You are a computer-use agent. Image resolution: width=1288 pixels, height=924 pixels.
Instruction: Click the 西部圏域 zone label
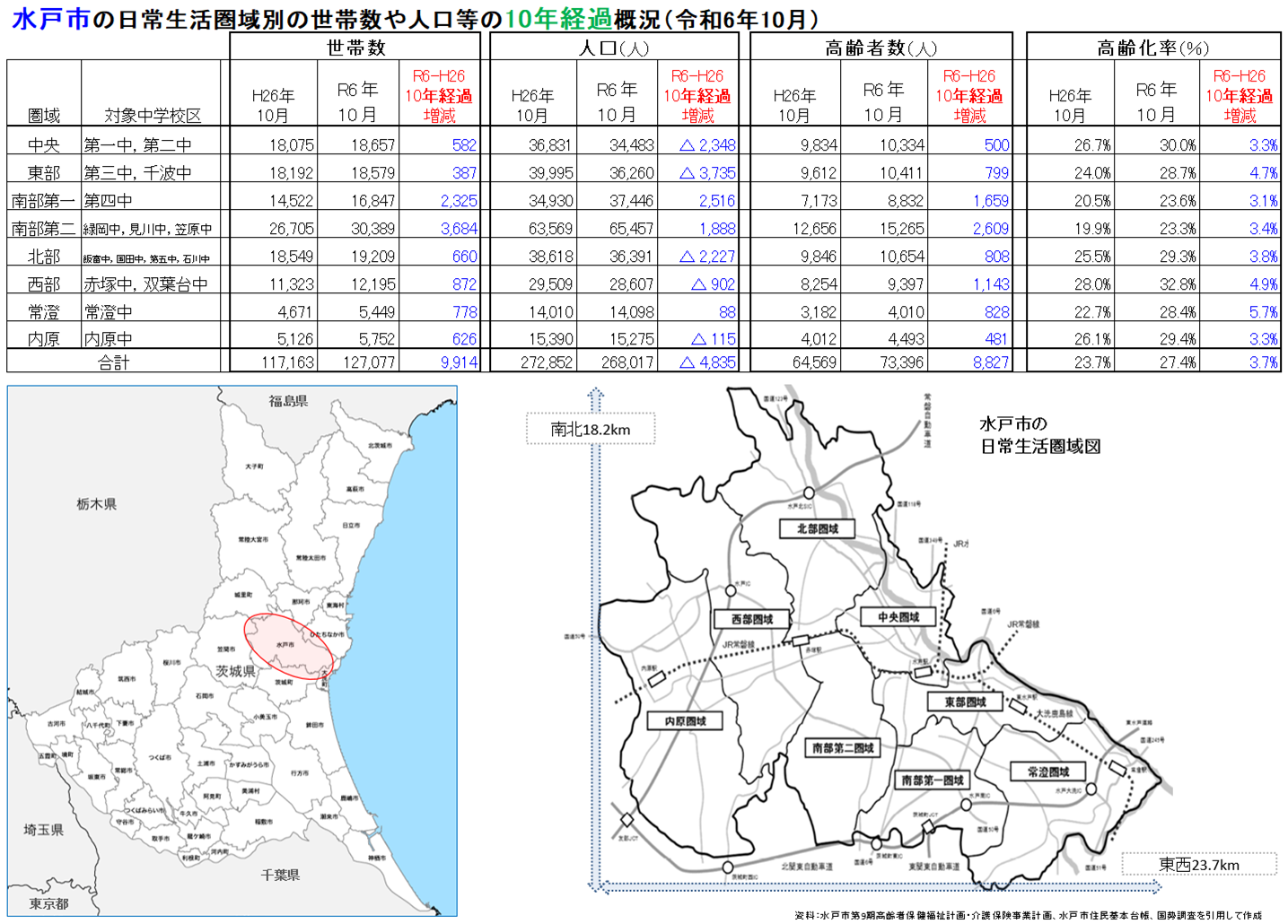[x=751, y=619]
